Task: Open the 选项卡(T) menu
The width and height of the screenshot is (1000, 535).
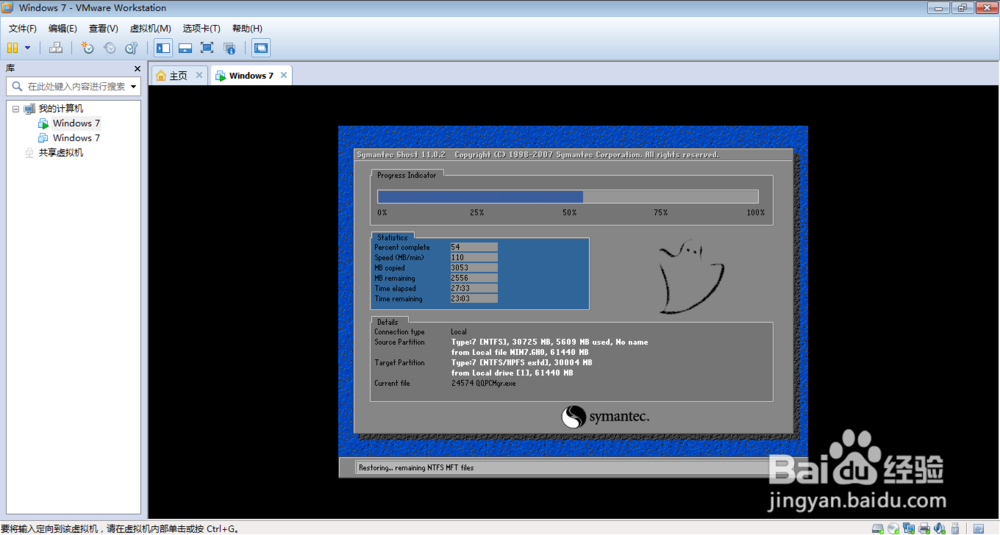Action: tap(202, 28)
